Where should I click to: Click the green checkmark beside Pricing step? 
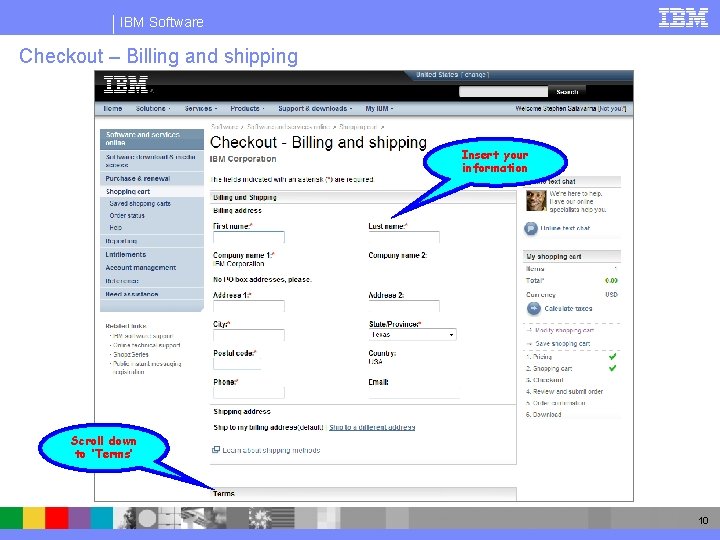click(x=612, y=356)
